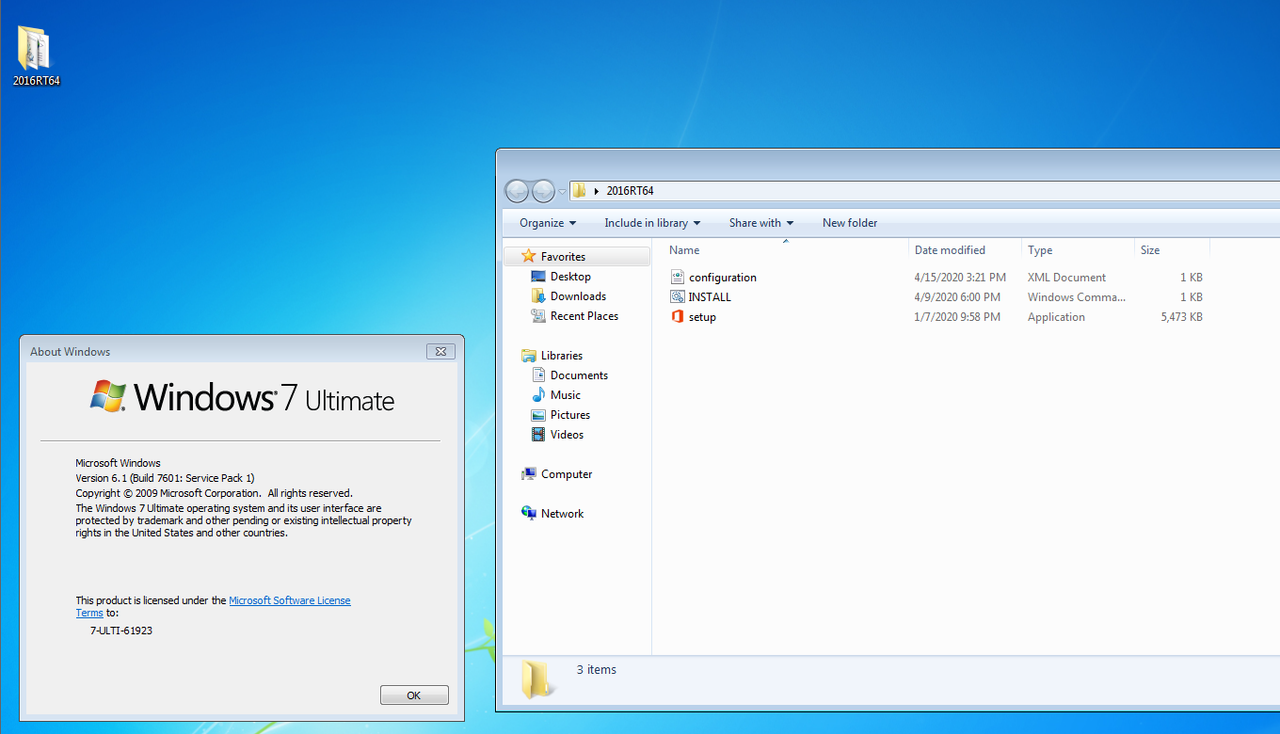Open the Music library
The image size is (1280, 734).
565,395
